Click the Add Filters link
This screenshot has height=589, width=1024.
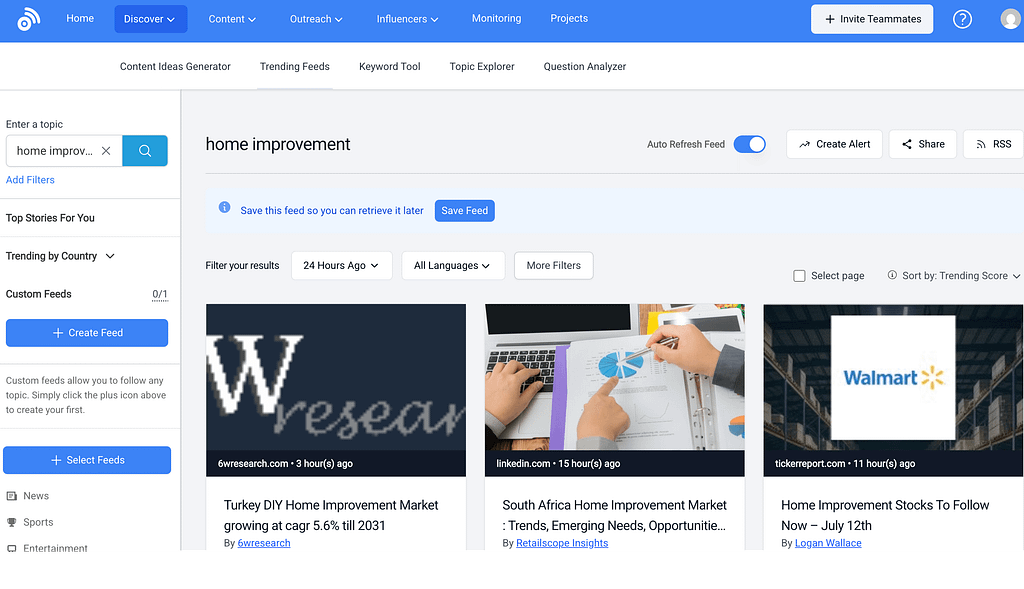(30, 180)
